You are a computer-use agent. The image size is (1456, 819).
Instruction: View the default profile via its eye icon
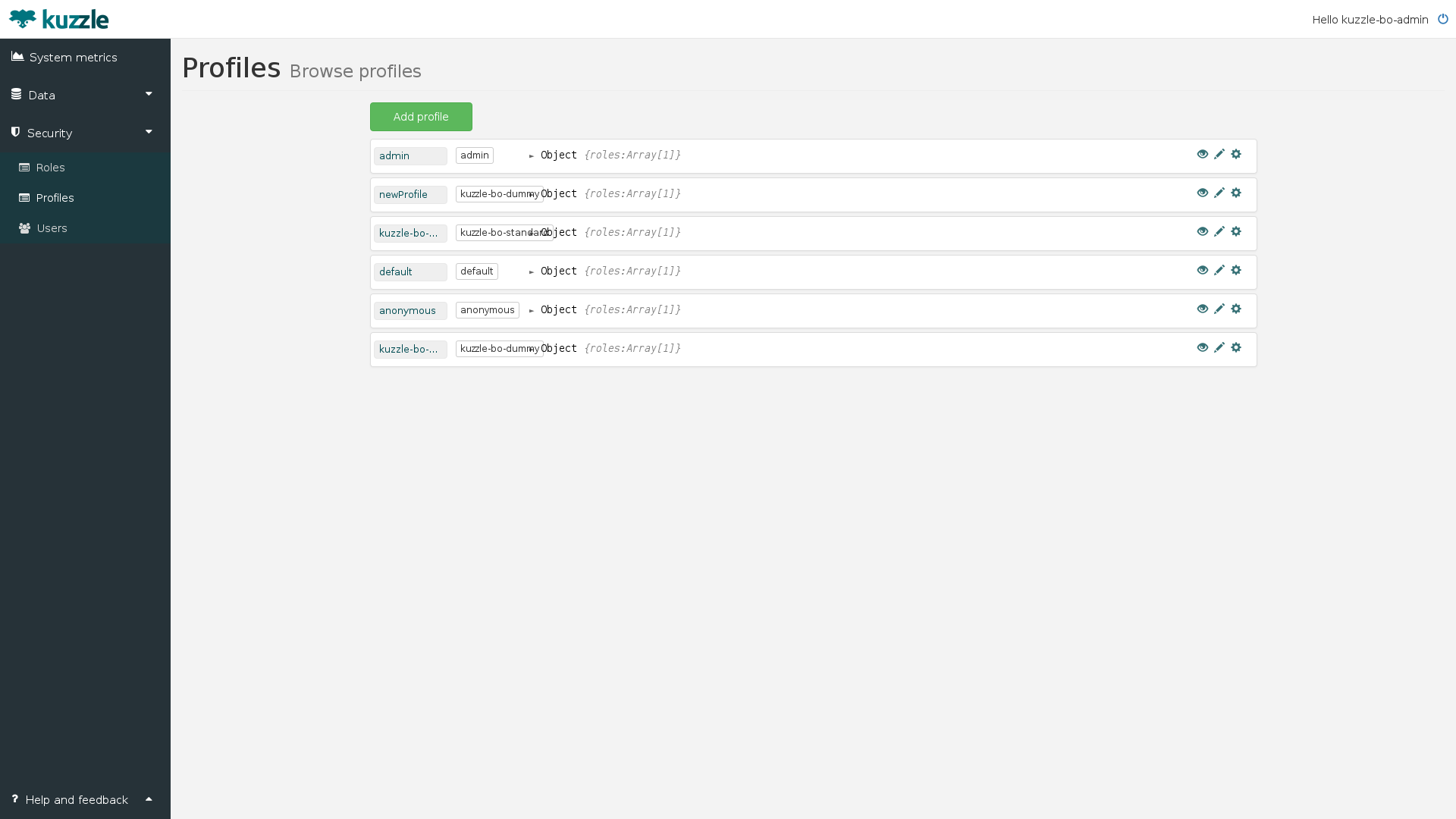(1203, 270)
